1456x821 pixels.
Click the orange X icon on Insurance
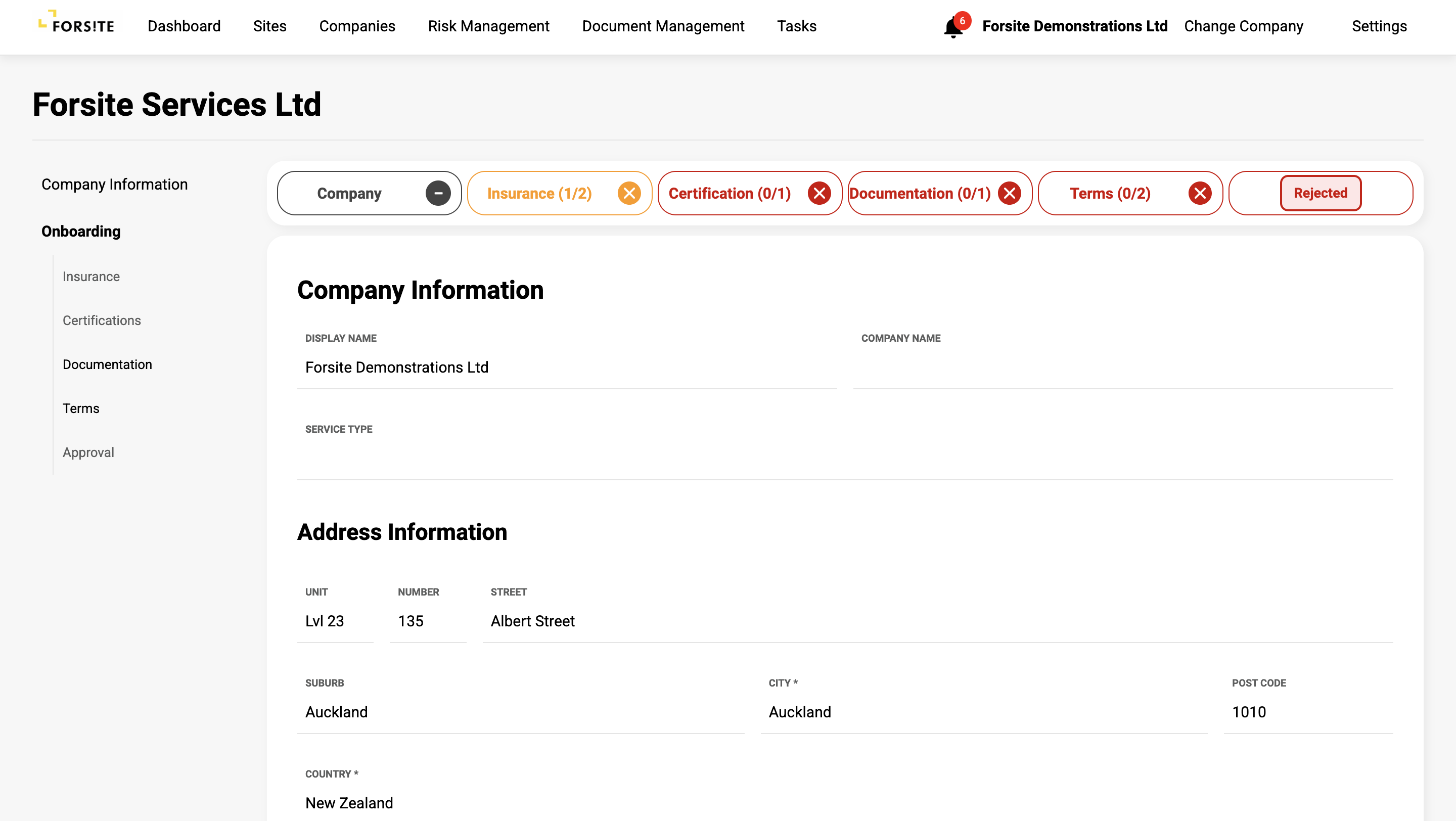(x=628, y=193)
